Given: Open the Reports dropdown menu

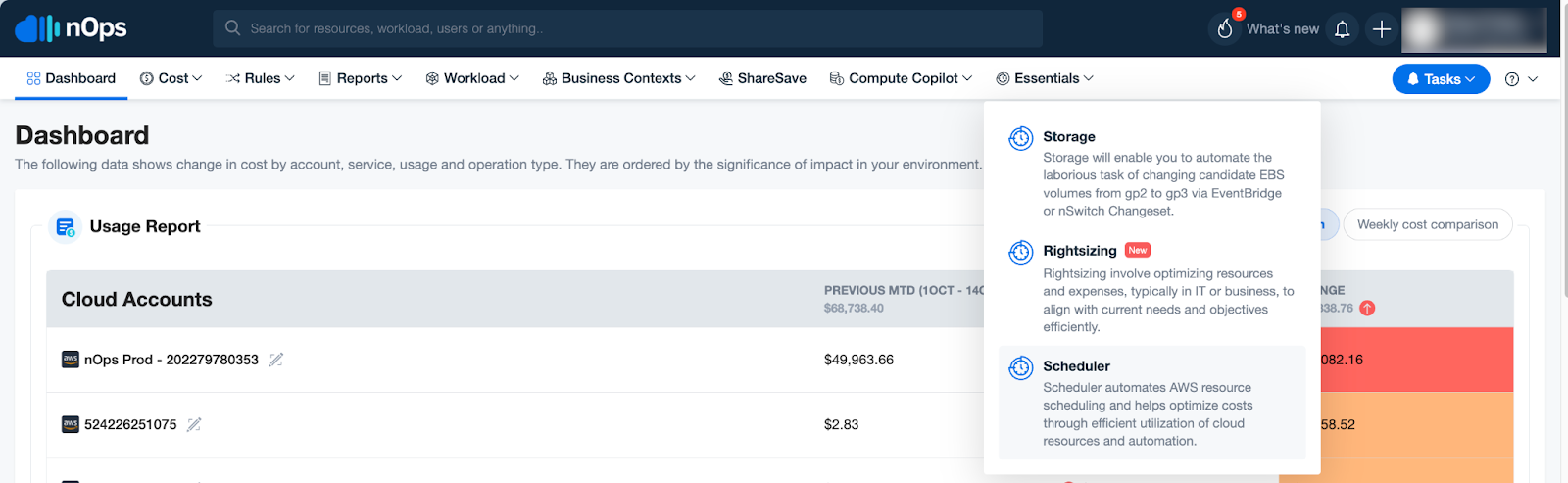Looking at the screenshot, I should (360, 78).
